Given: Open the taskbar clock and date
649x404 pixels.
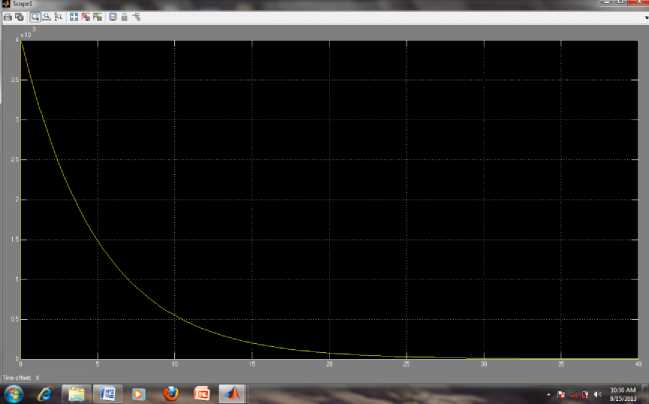Looking at the screenshot, I should [x=623, y=394].
